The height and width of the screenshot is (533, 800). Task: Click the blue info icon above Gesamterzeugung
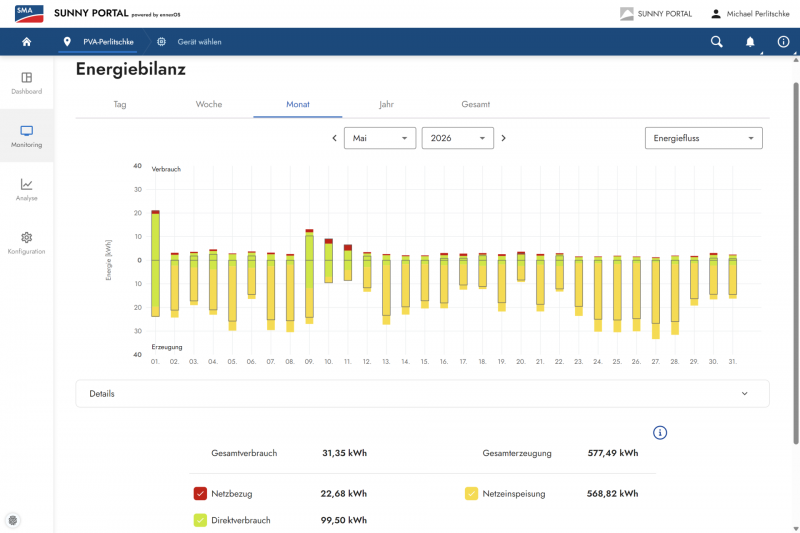pos(660,433)
